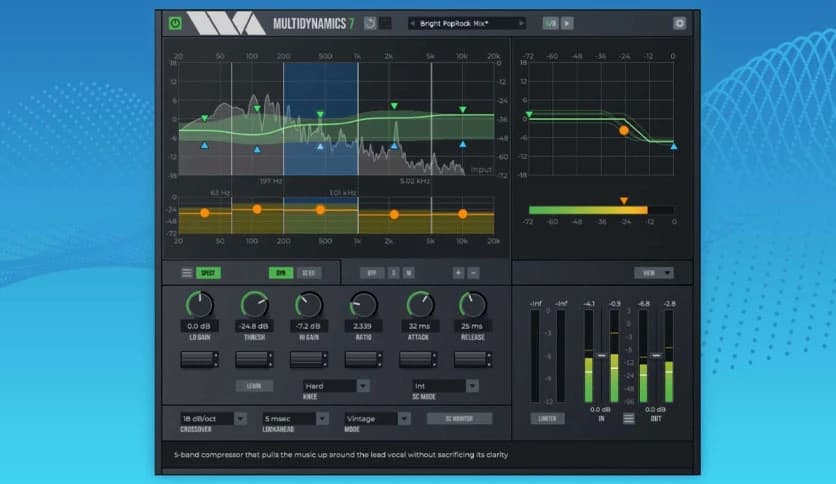Click the THRESH knob
Image resolution: width=836 pixels, height=484 pixels.
pyautogui.click(x=254, y=305)
